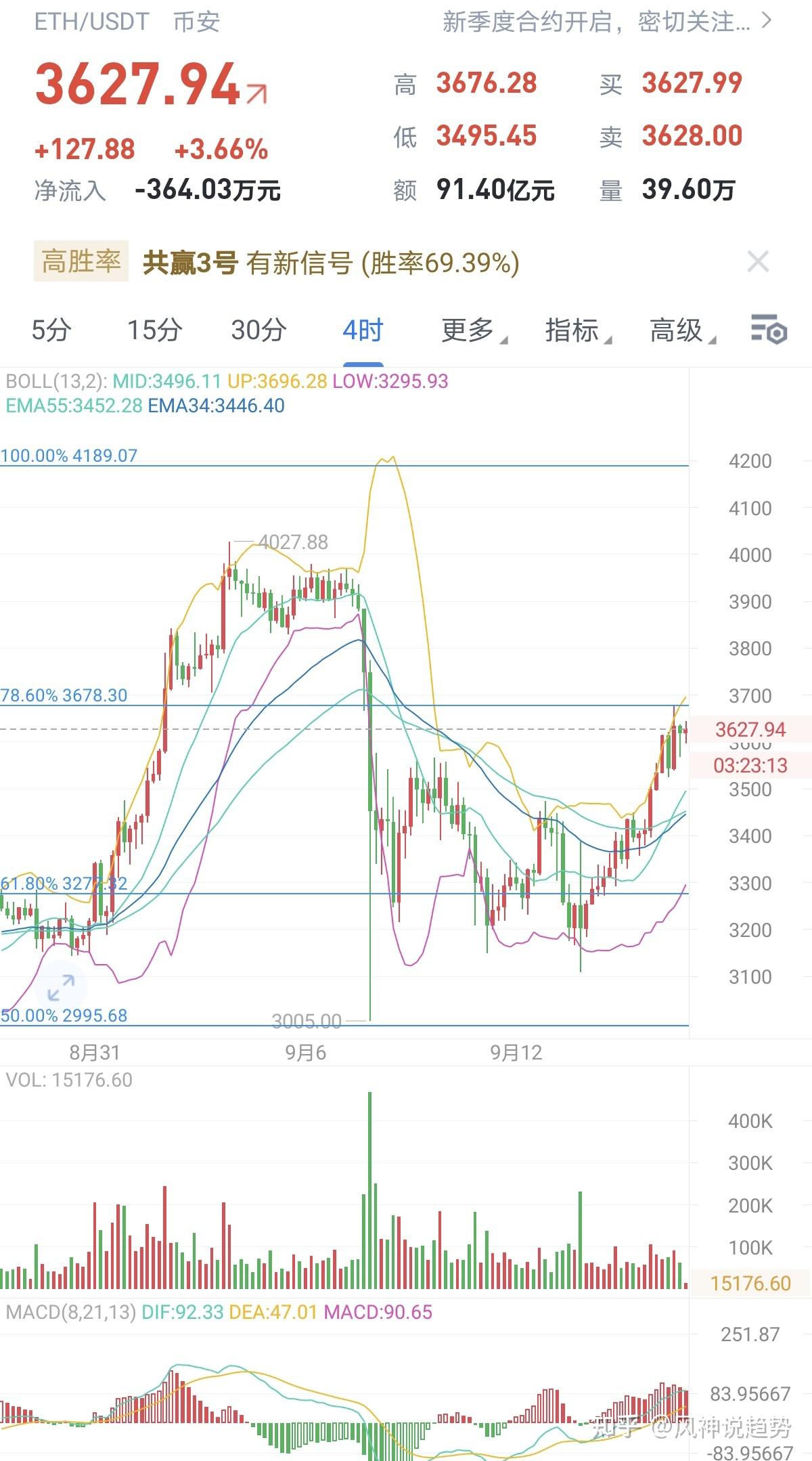Open the 指标 indicators dropdown

(579, 330)
